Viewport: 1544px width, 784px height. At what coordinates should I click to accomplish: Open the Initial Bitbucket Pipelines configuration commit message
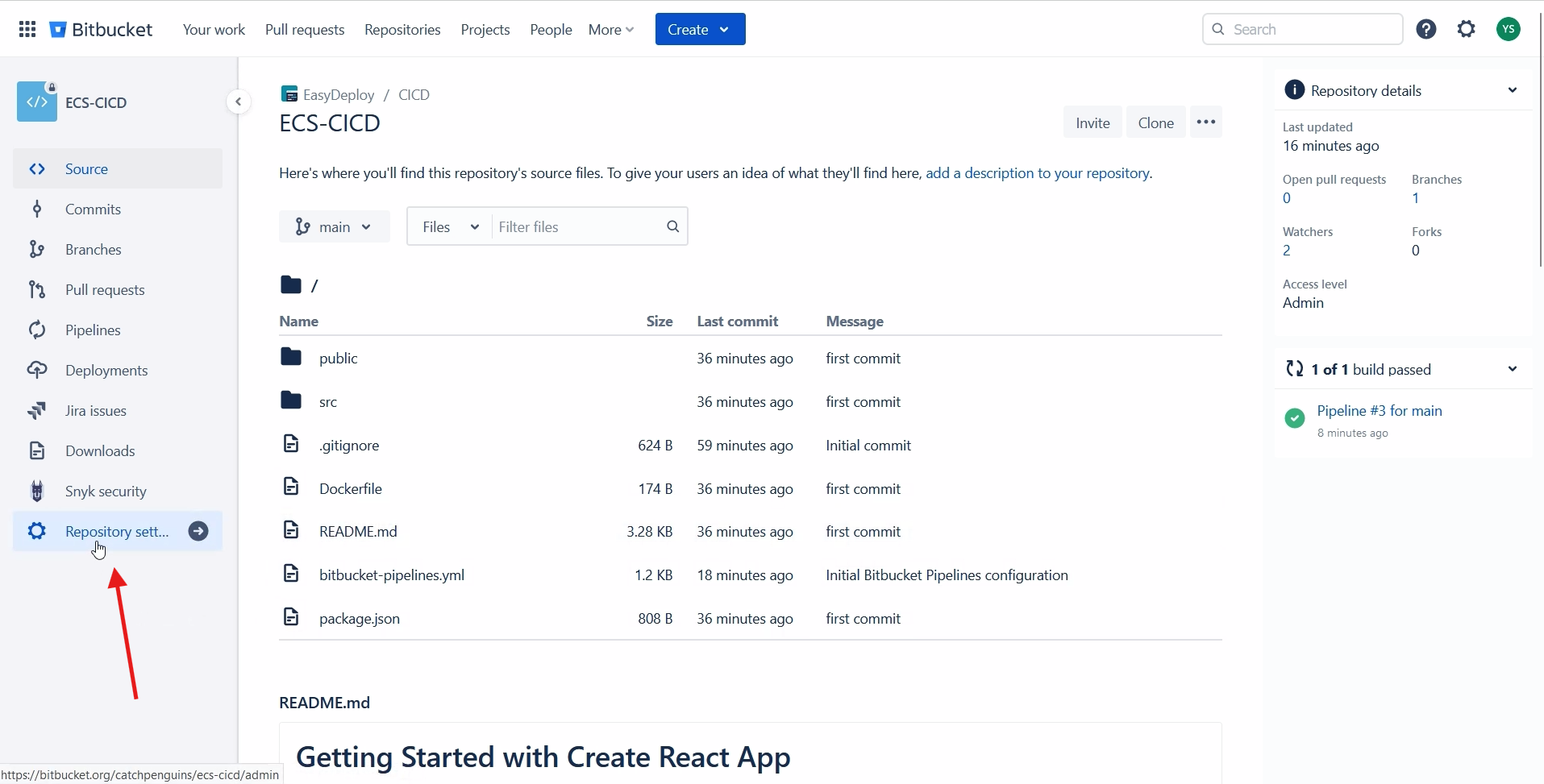click(x=947, y=575)
